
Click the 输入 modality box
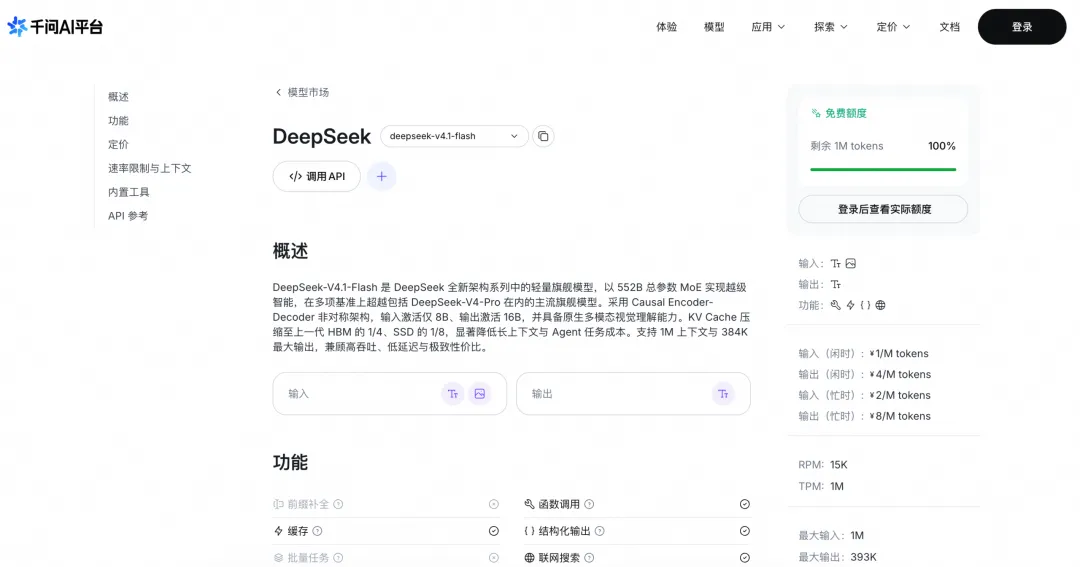click(x=390, y=394)
